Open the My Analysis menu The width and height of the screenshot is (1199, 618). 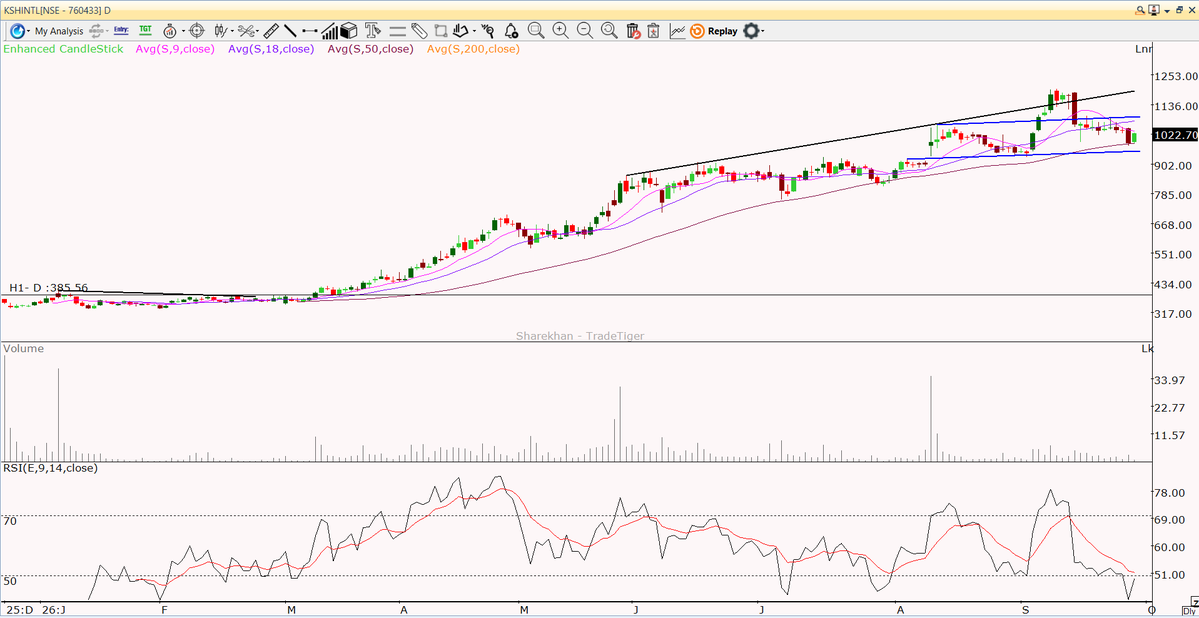coord(59,31)
